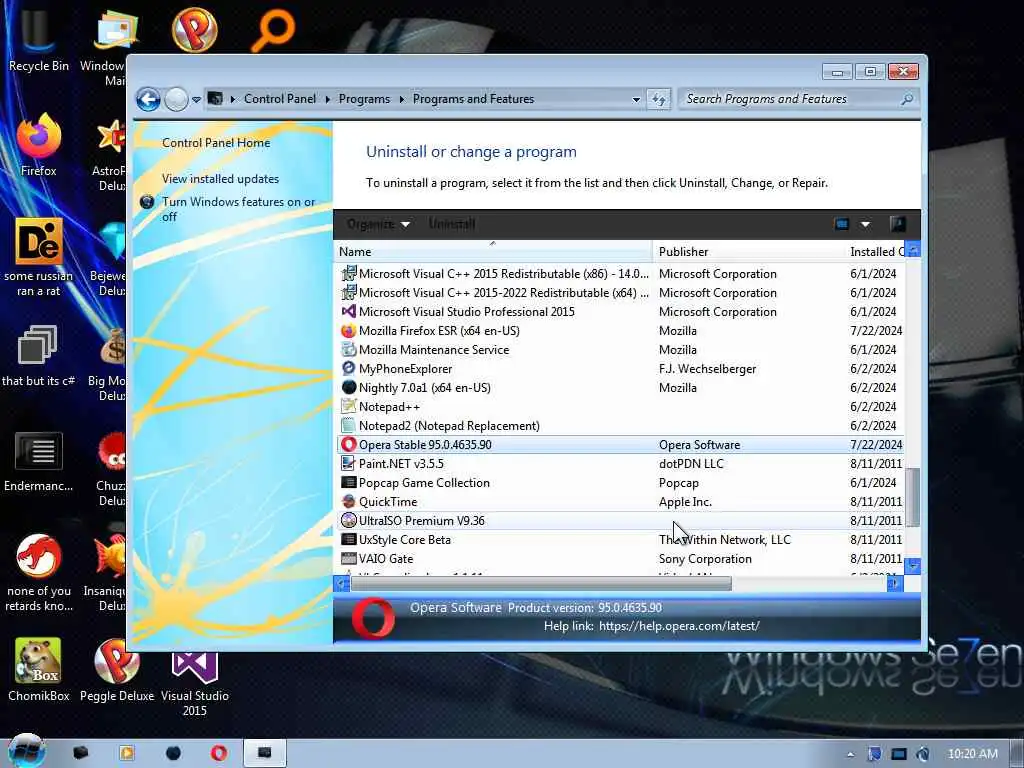1024x768 pixels.
Task: Click the horizontal scrollbar left arrow
Action: [x=342, y=584]
